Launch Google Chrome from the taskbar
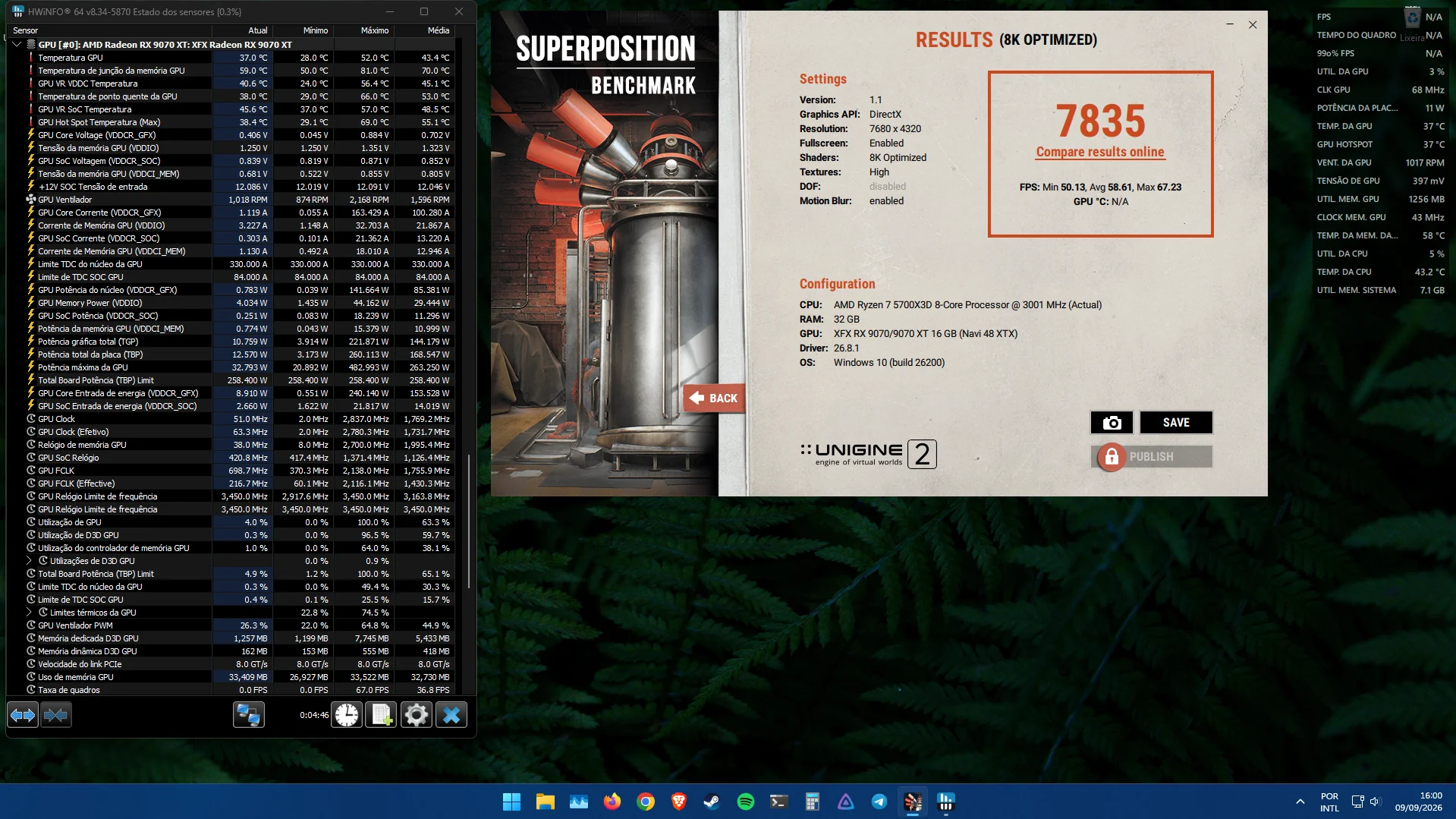Image resolution: width=1456 pixels, height=819 pixels. [646, 802]
